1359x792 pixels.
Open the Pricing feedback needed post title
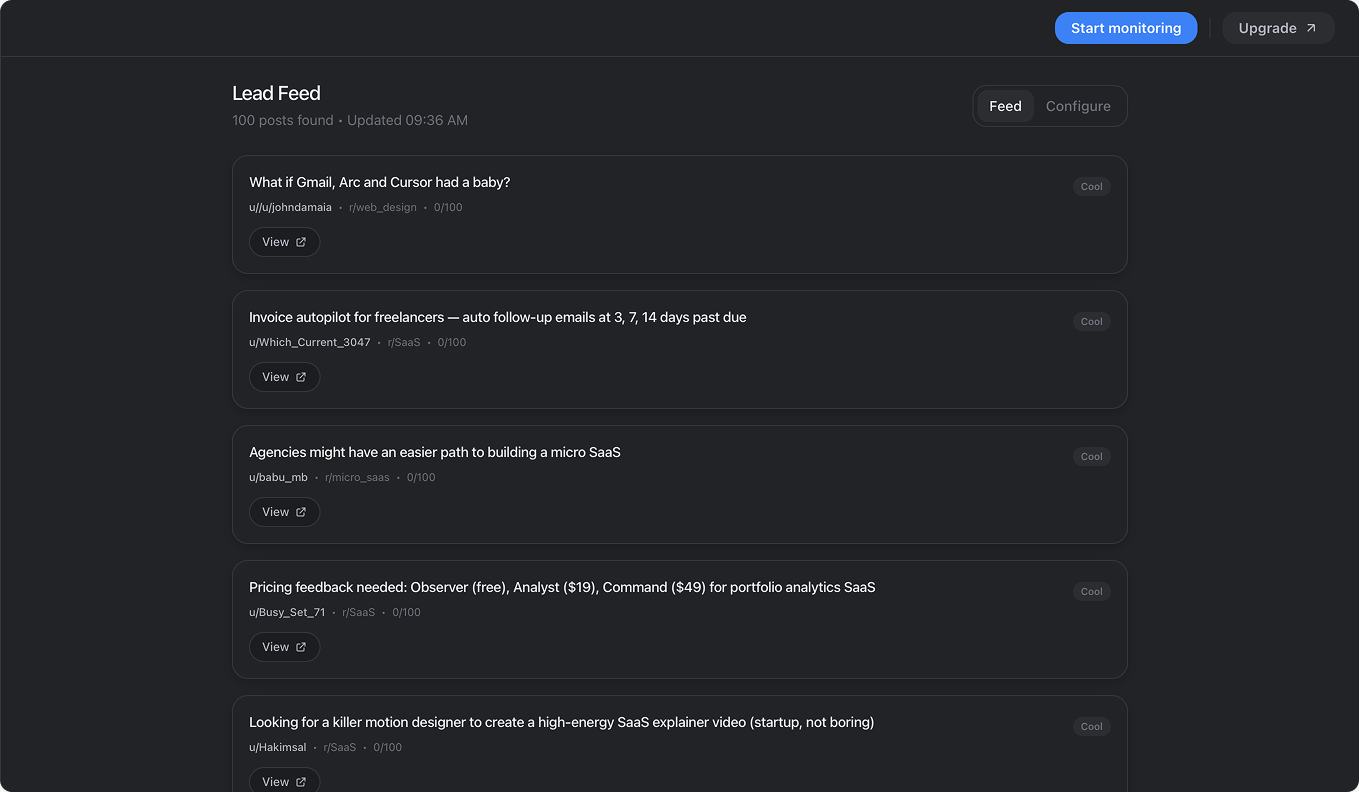click(x=562, y=587)
